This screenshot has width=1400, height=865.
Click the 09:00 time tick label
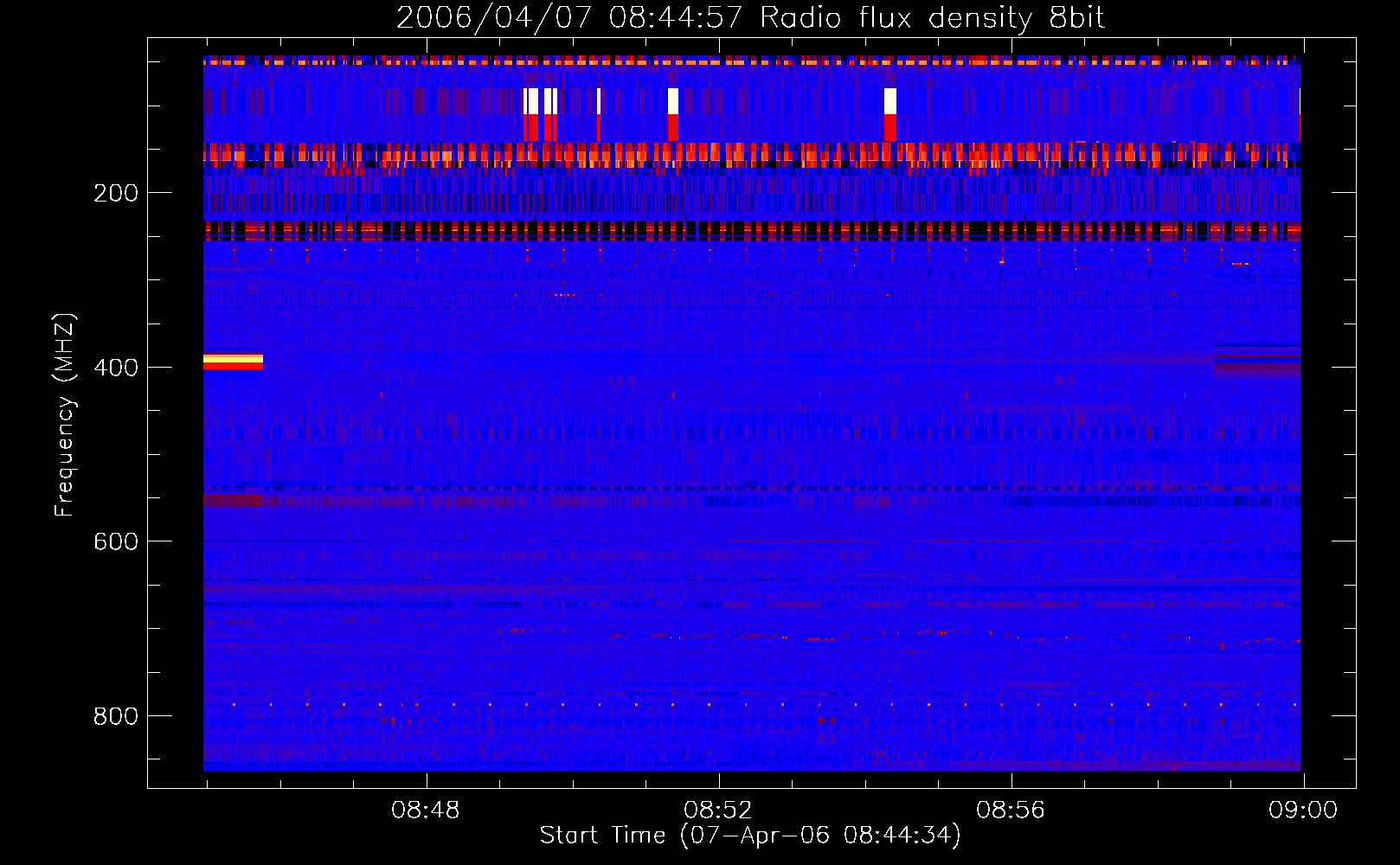coord(1303,811)
